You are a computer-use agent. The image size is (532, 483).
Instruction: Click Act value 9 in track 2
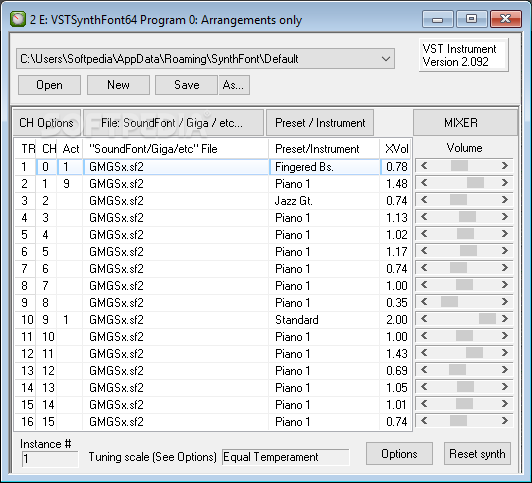(70, 184)
